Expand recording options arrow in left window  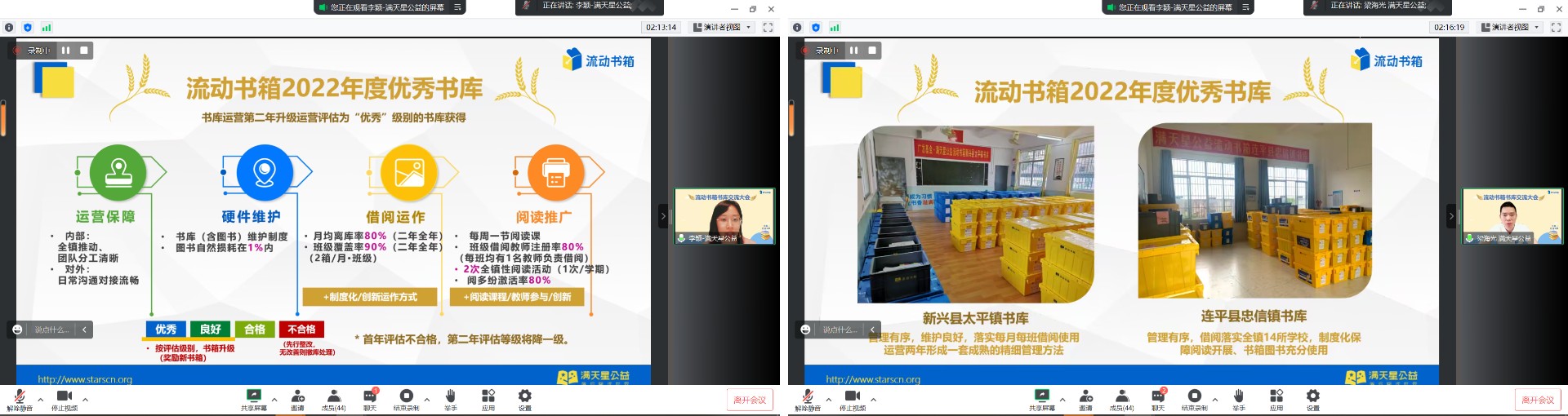(x=427, y=400)
